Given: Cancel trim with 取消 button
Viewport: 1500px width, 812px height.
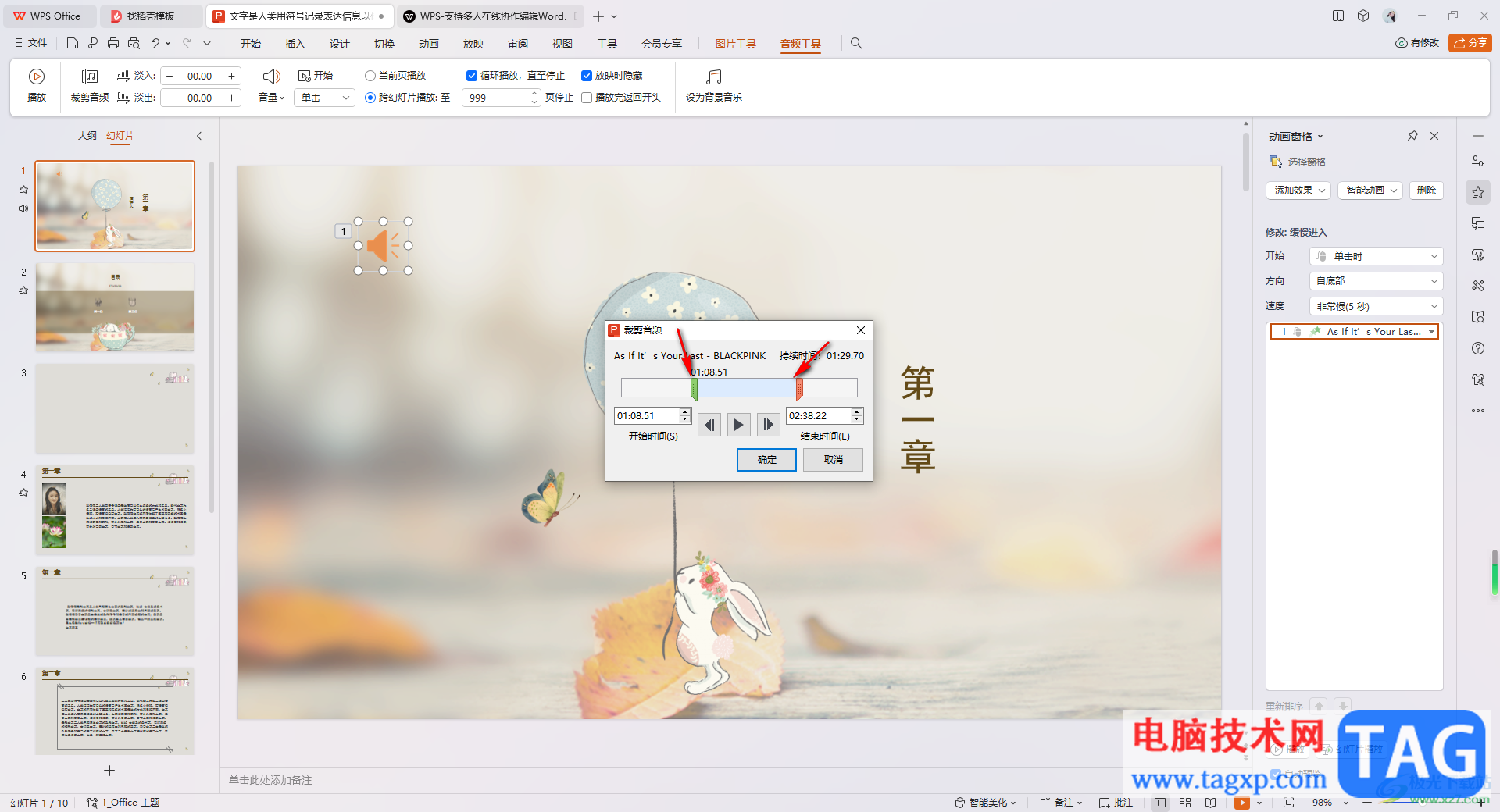Looking at the screenshot, I should tap(833, 460).
